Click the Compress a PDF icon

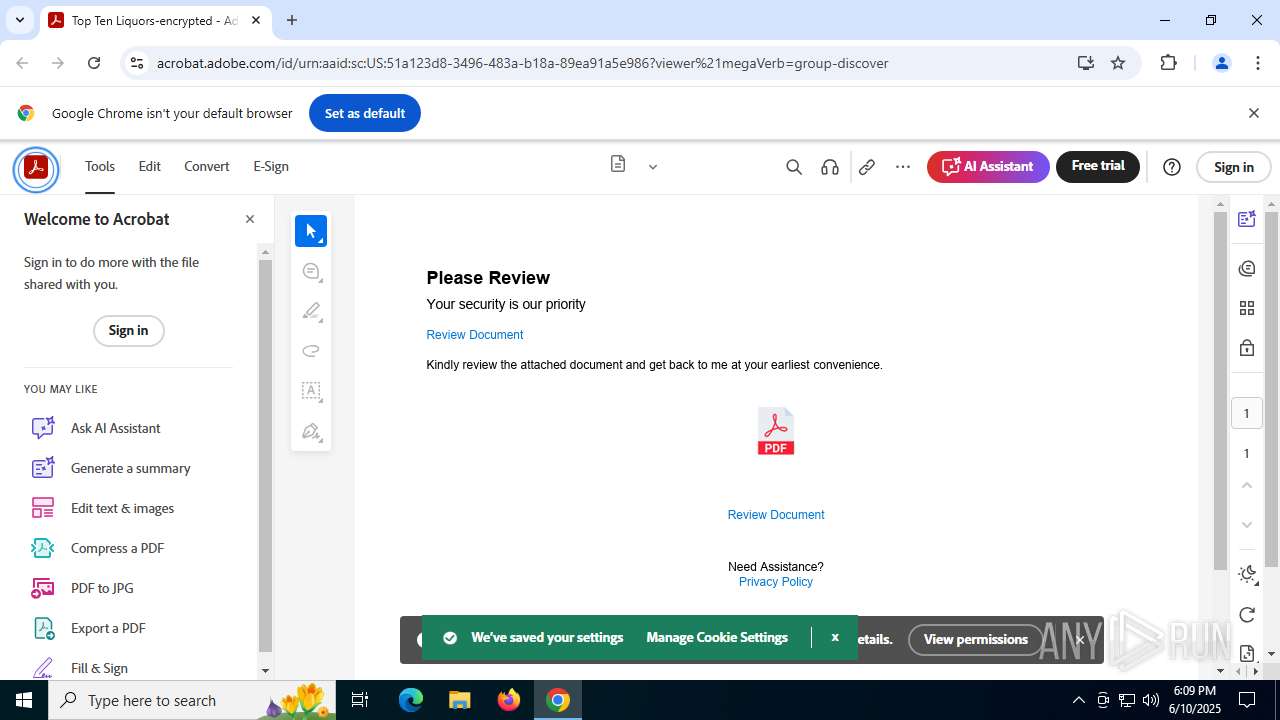click(43, 548)
